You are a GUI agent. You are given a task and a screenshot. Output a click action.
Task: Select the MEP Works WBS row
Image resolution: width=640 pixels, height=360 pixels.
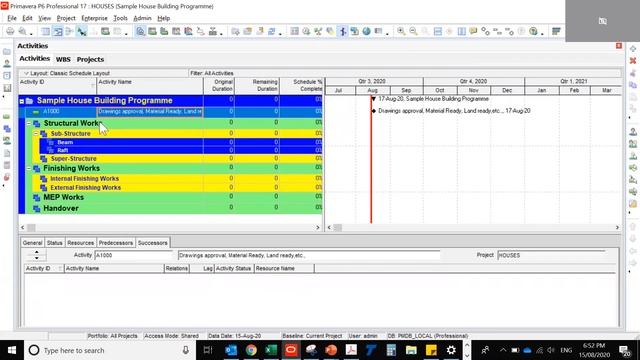tap(170, 197)
